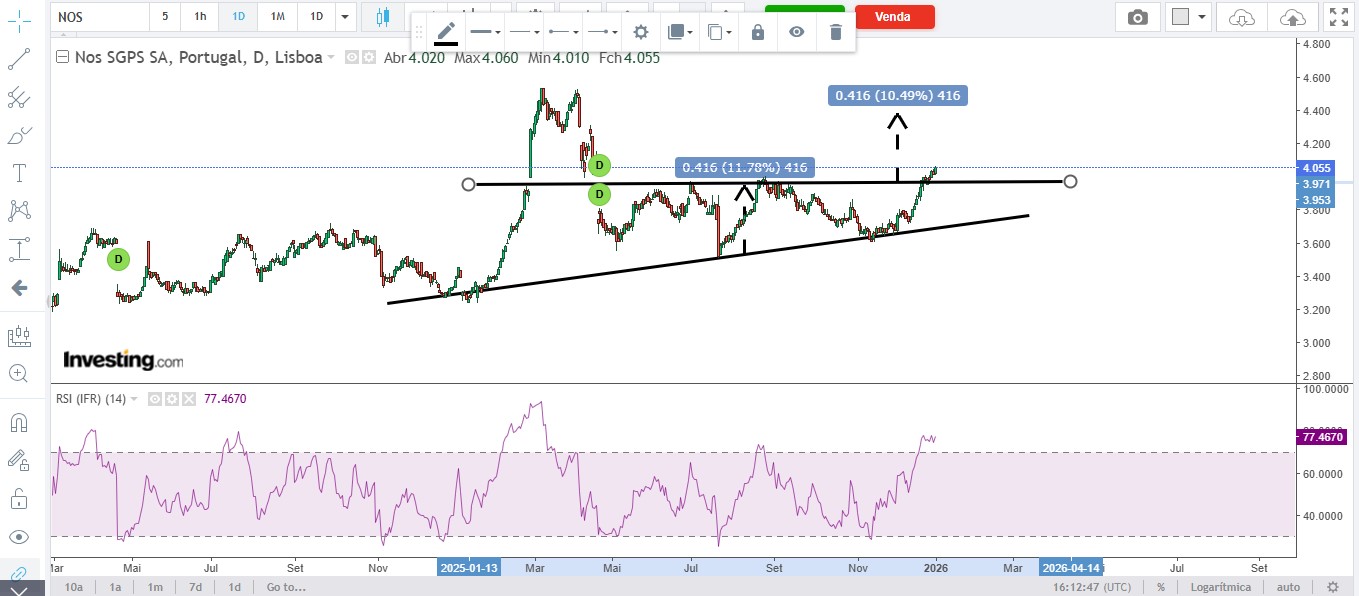
Task: Open main series settings gear
Action: coord(367,58)
